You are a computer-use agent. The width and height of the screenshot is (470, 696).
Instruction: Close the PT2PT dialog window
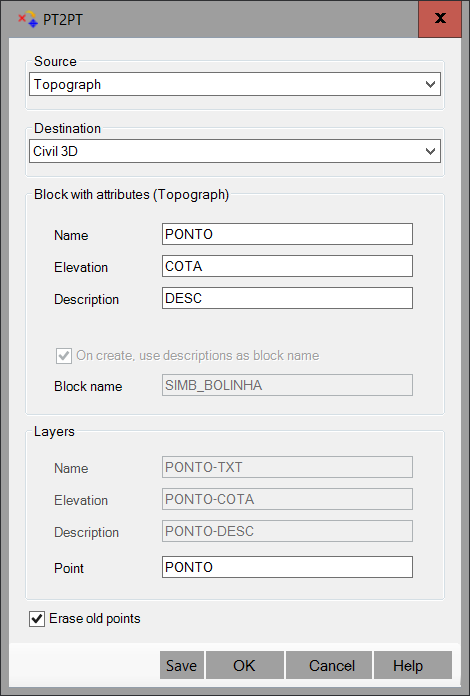[440, 19]
